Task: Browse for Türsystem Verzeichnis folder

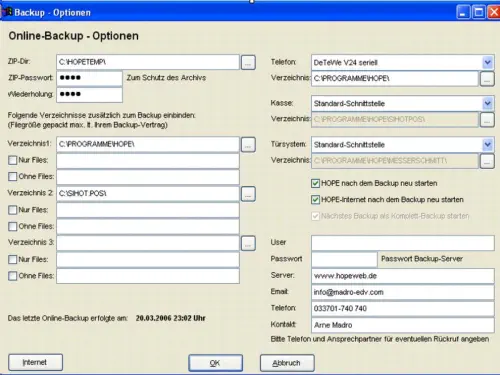Action: (487, 161)
